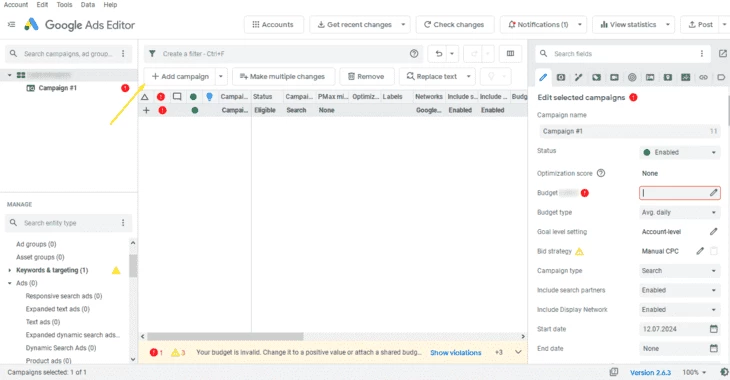Click Add campaign button

coord(180,76)
